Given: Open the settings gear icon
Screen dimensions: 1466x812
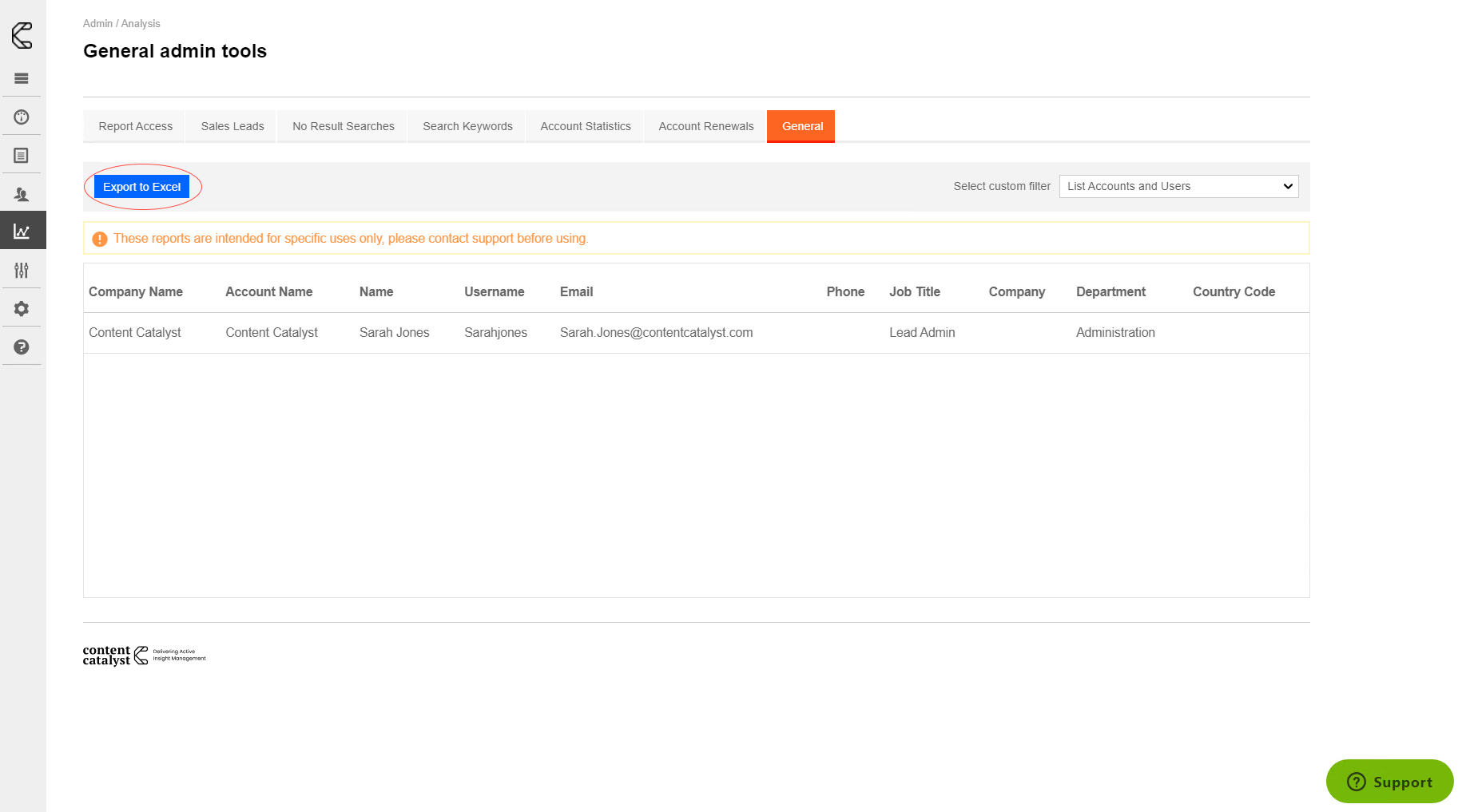Looking at the screenshot, I should [x=22, y=309].
